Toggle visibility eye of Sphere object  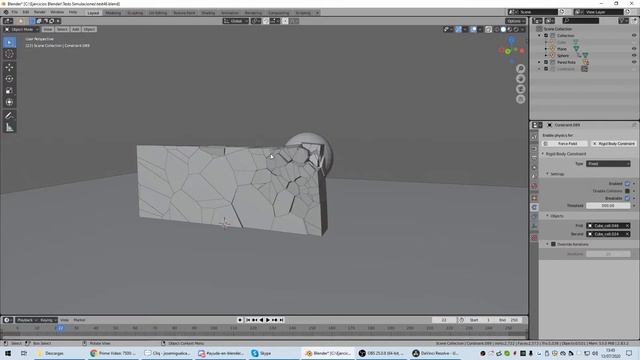tap(634, 55)
